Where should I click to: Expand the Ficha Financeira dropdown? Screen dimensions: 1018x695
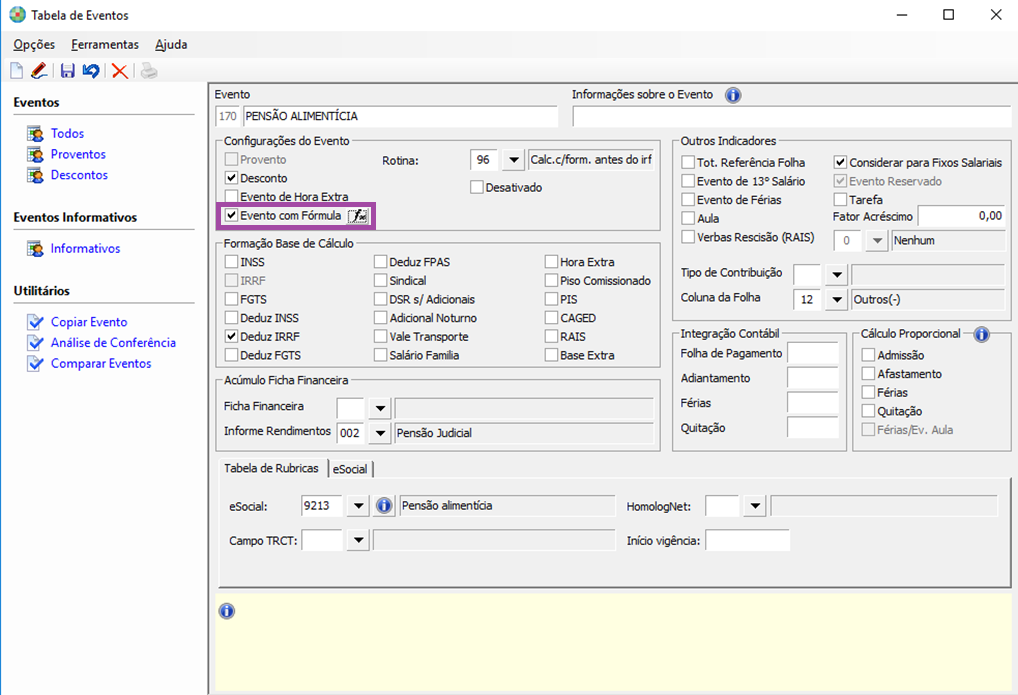[x=380, y=409]
